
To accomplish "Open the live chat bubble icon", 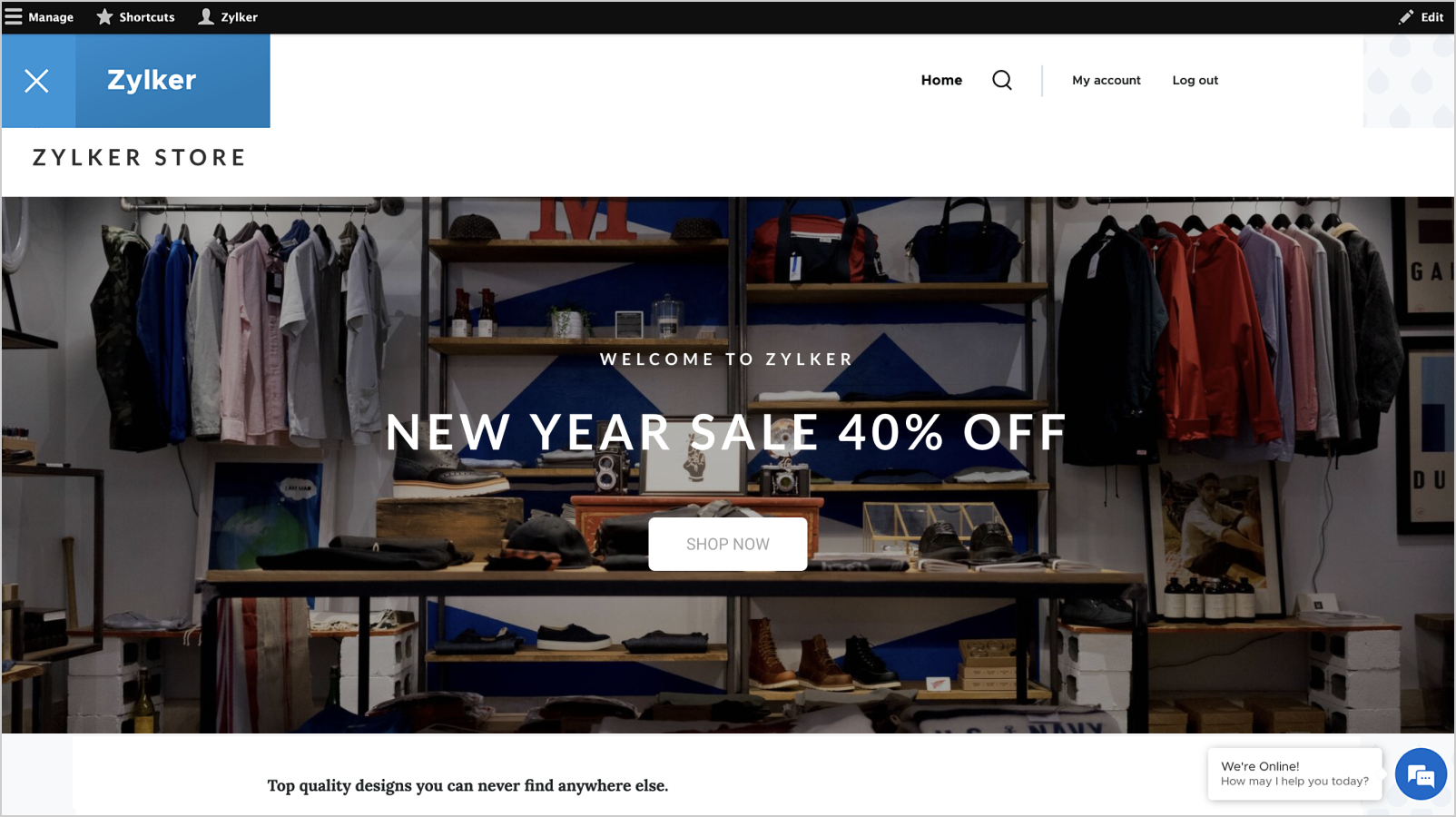I will pos(1421,774).
